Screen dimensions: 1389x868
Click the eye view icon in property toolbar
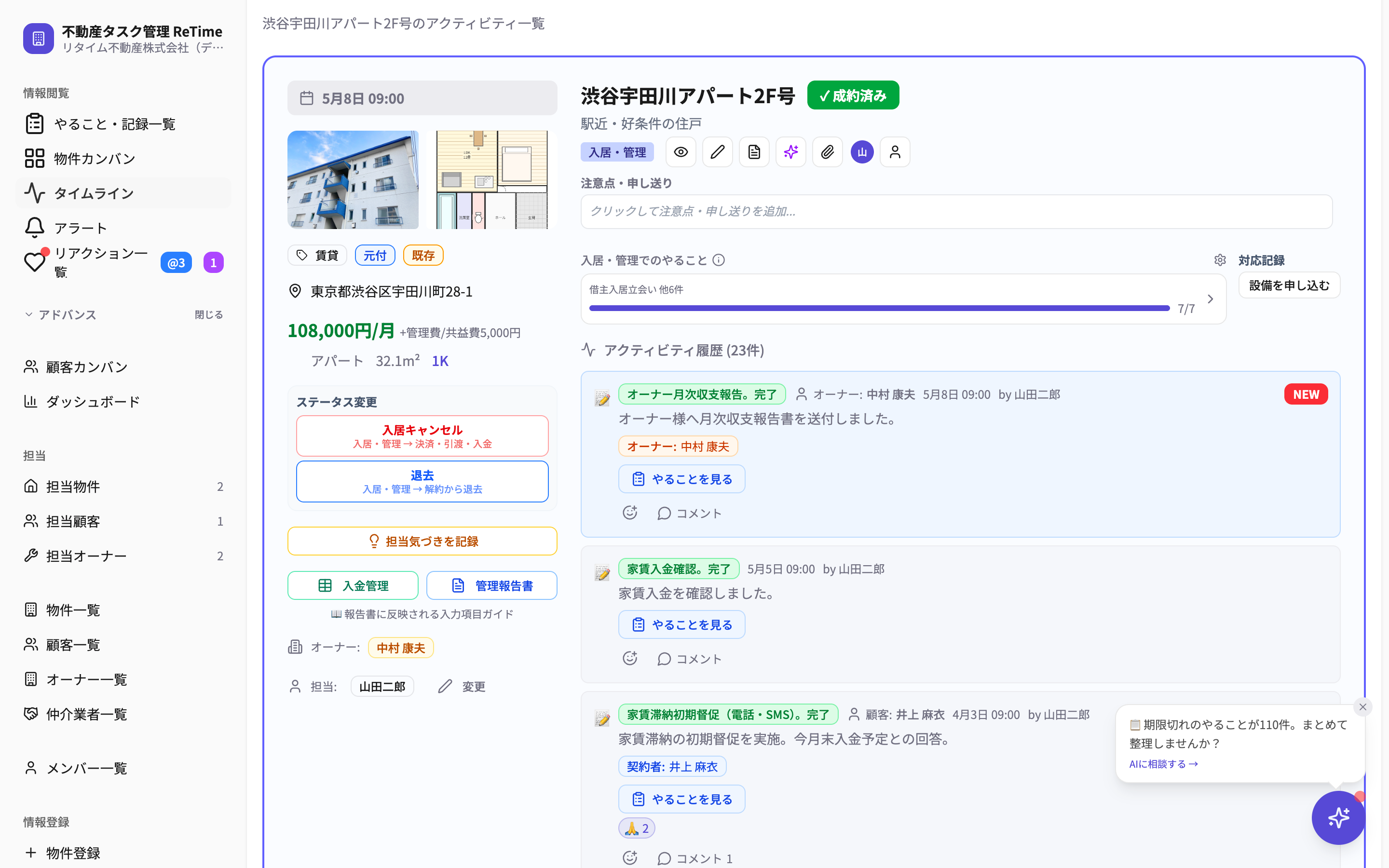tap(681, 152)
